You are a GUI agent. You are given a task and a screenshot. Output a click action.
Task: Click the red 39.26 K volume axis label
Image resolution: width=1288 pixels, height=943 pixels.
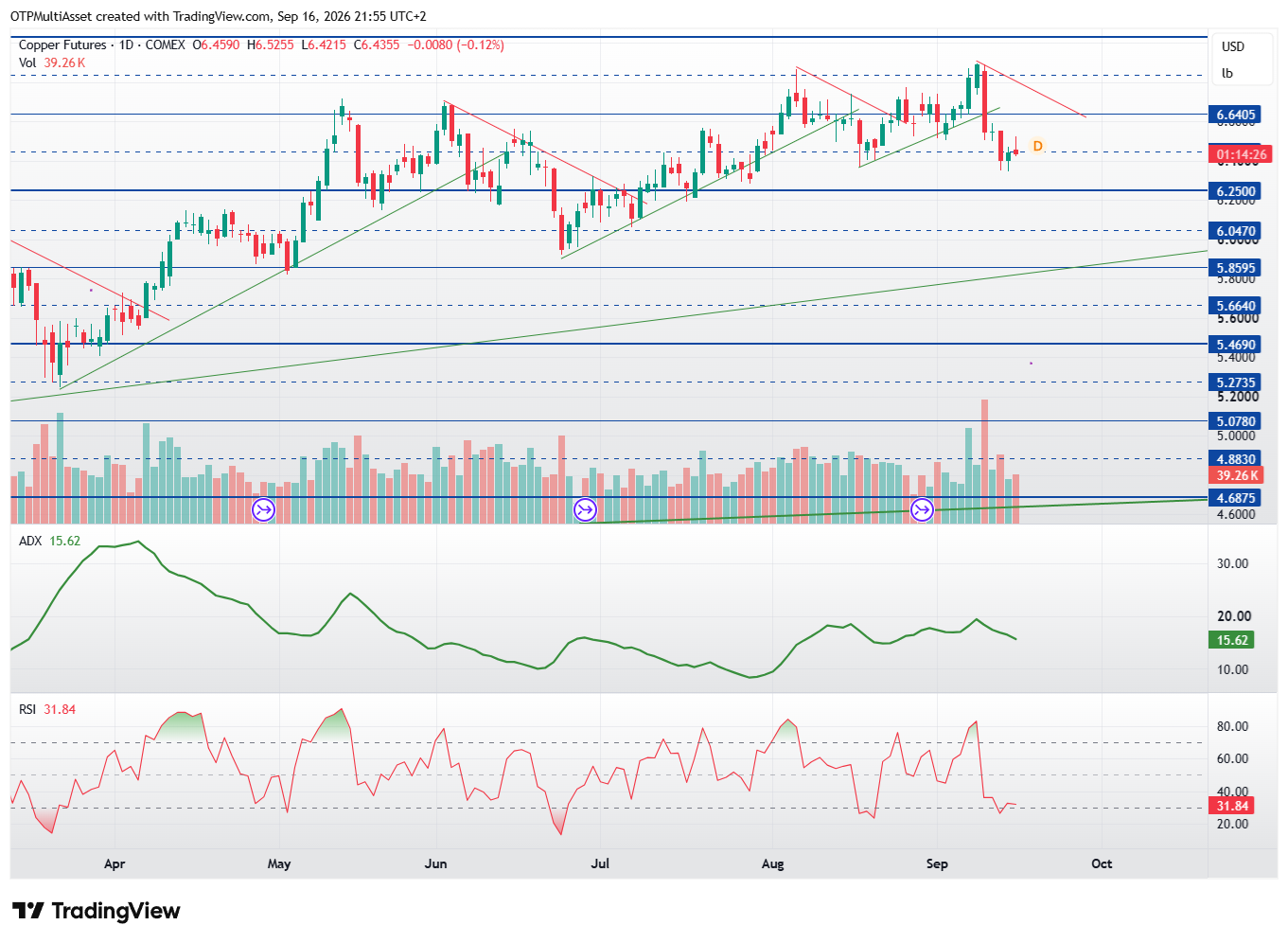tap(1237, 475)
